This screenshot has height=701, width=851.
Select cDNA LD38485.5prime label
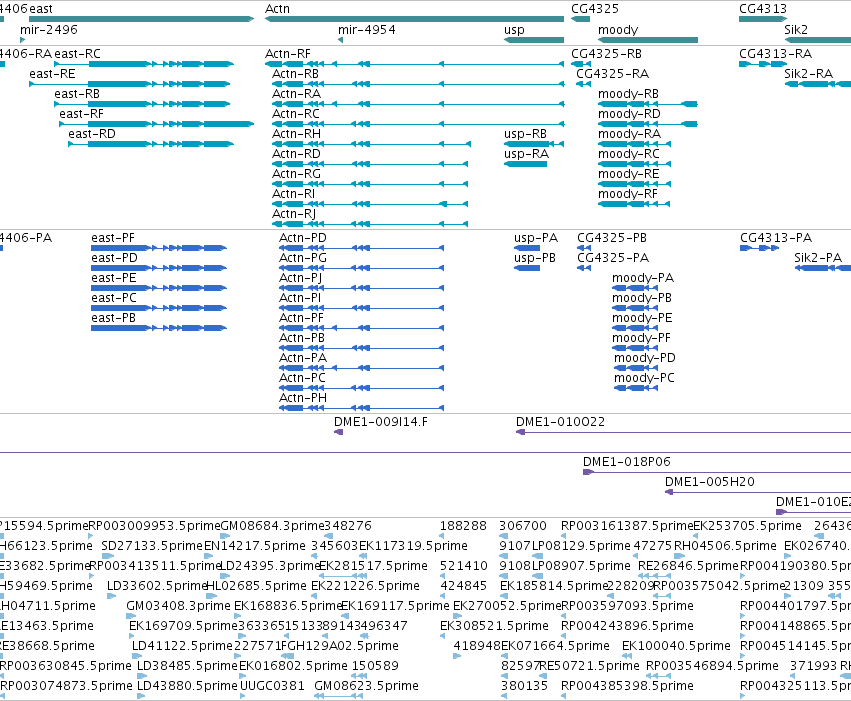(x=187, y=666)
